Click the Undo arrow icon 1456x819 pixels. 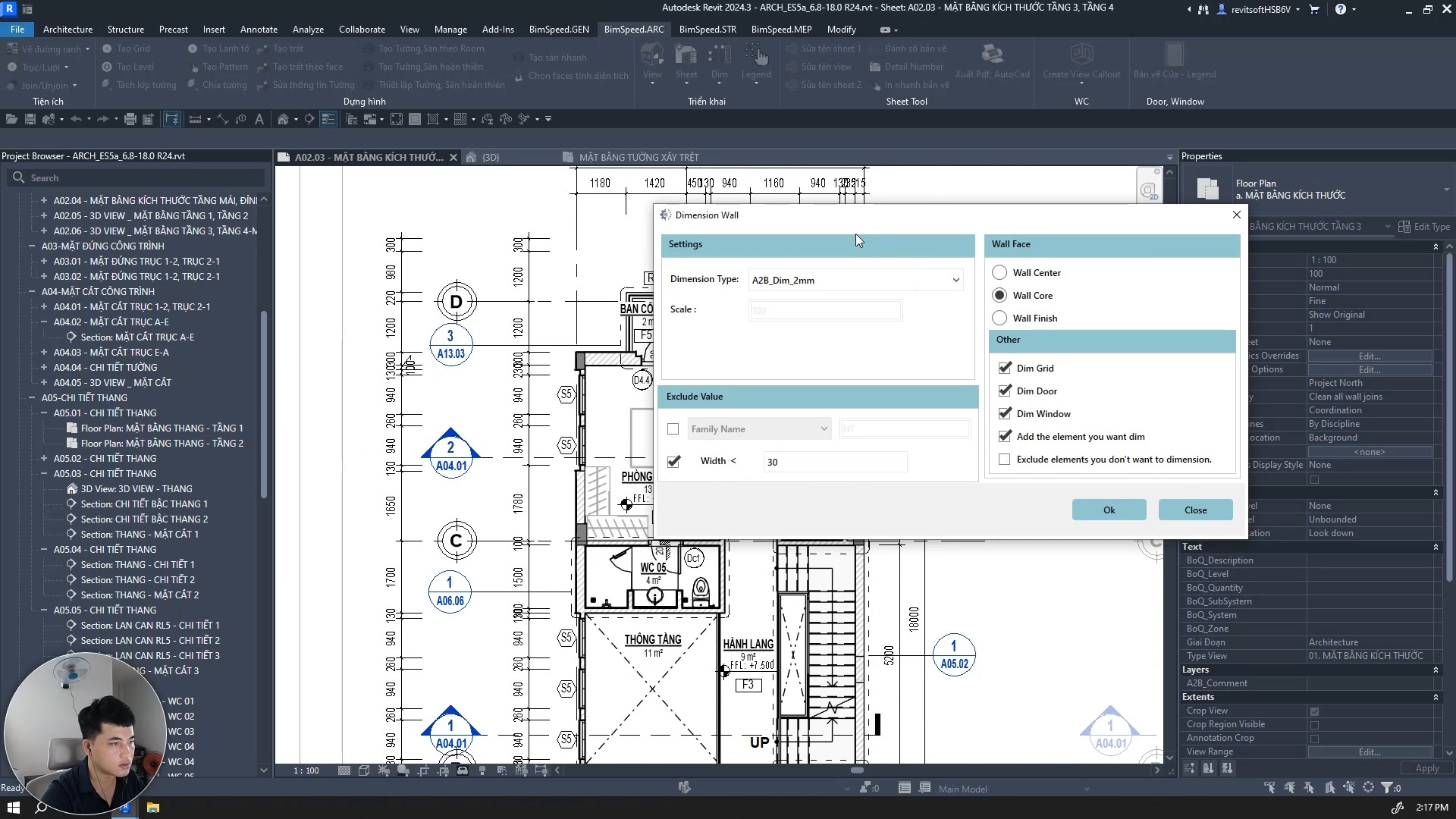[x=76, y=119]
